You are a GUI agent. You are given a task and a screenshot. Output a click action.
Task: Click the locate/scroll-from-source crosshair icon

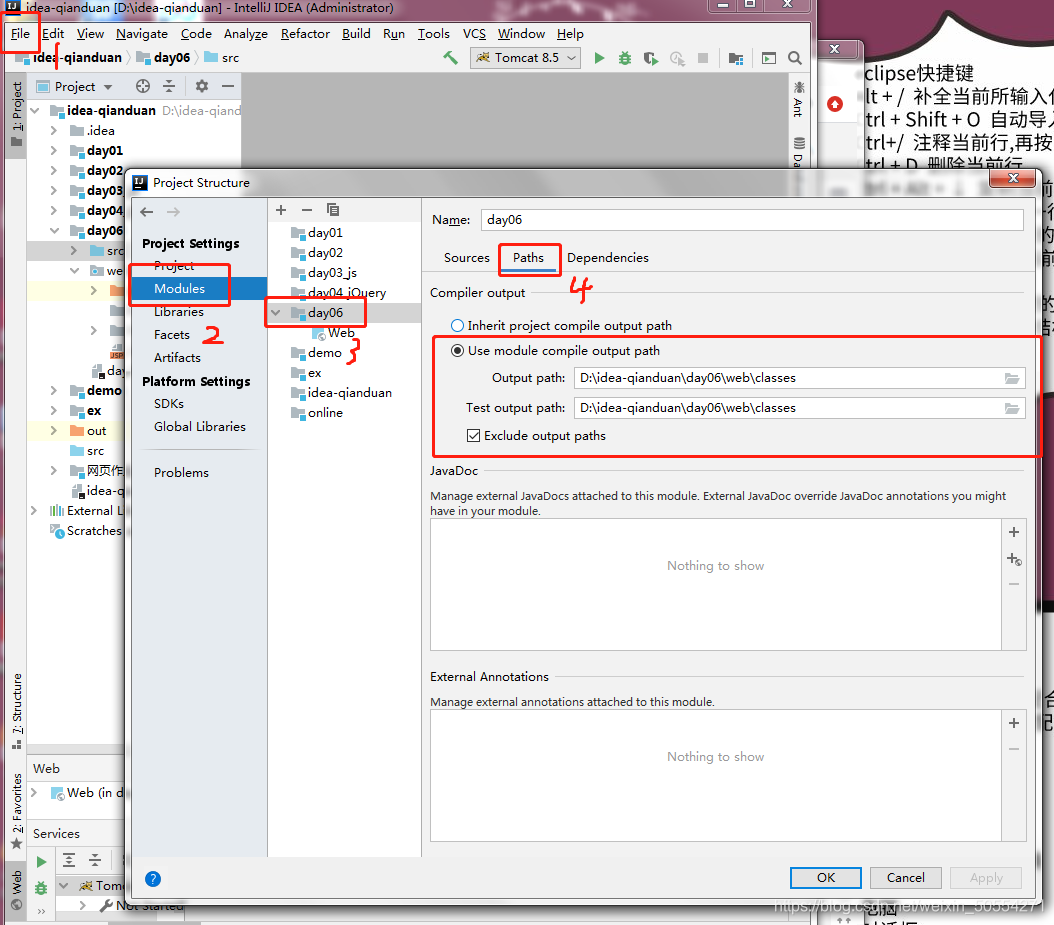point(143,86)
